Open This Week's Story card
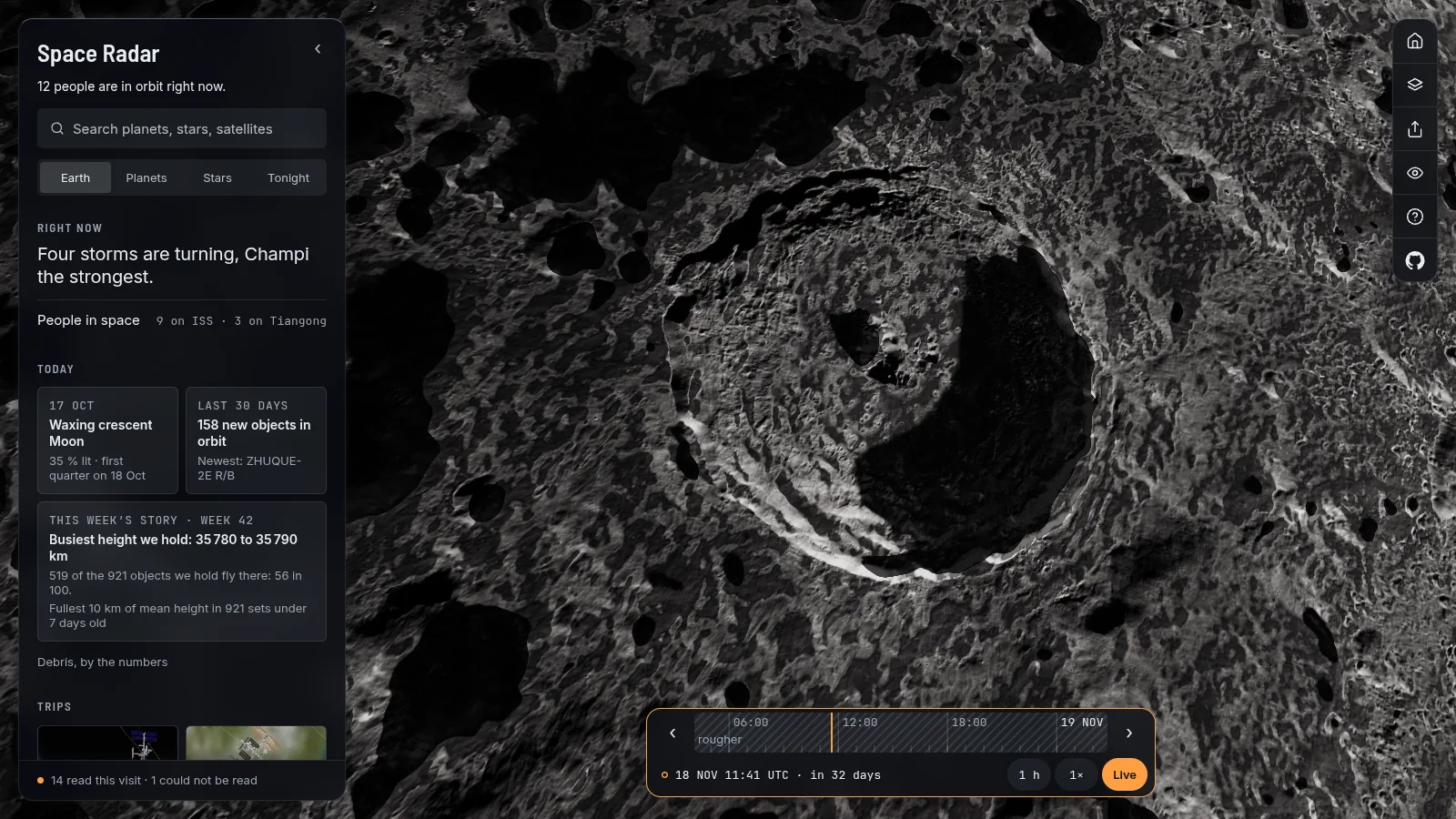This screenshot has width=1456, height=819. (x=182, y=571)
